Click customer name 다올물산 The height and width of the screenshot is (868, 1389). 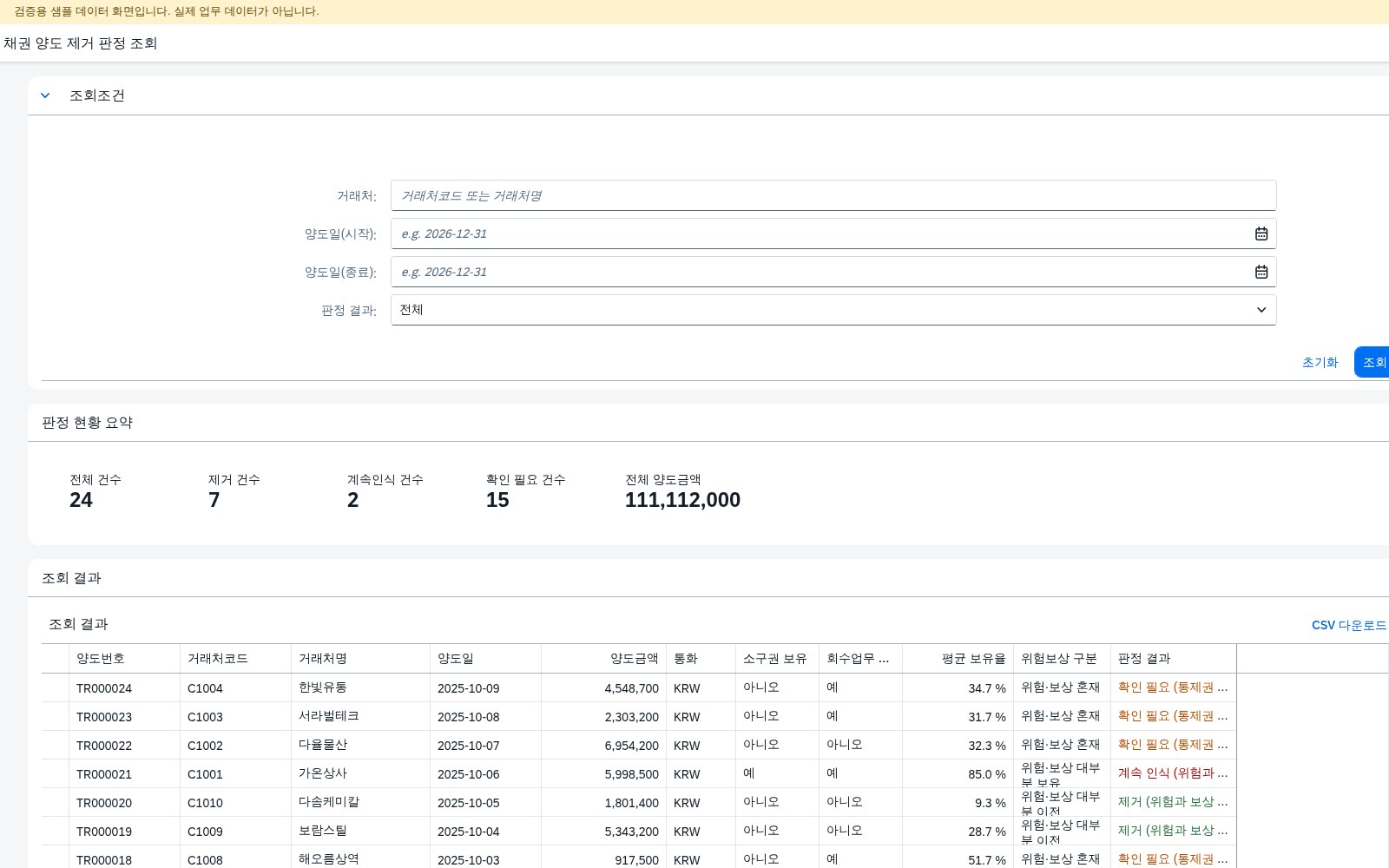pos(323,744)
